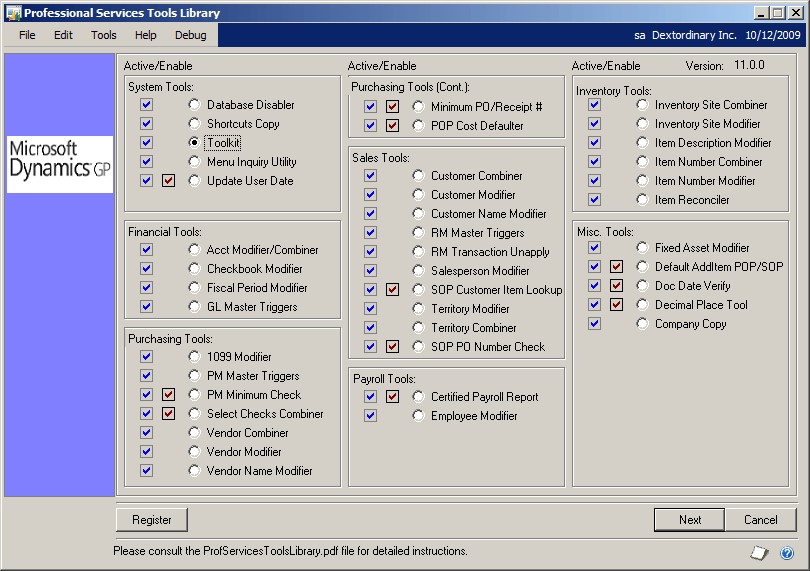Select the Toolkit radio option
This screenshot has height=571, width=810.
tap(194, 143)
